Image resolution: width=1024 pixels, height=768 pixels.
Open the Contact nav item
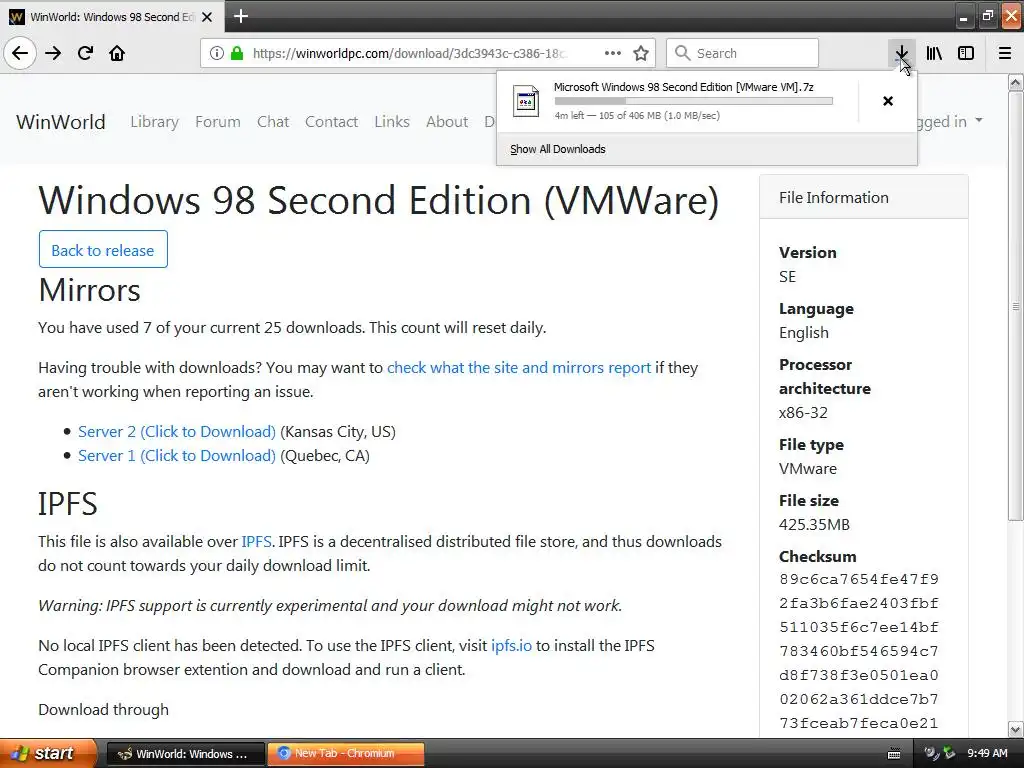pos(331,121)
